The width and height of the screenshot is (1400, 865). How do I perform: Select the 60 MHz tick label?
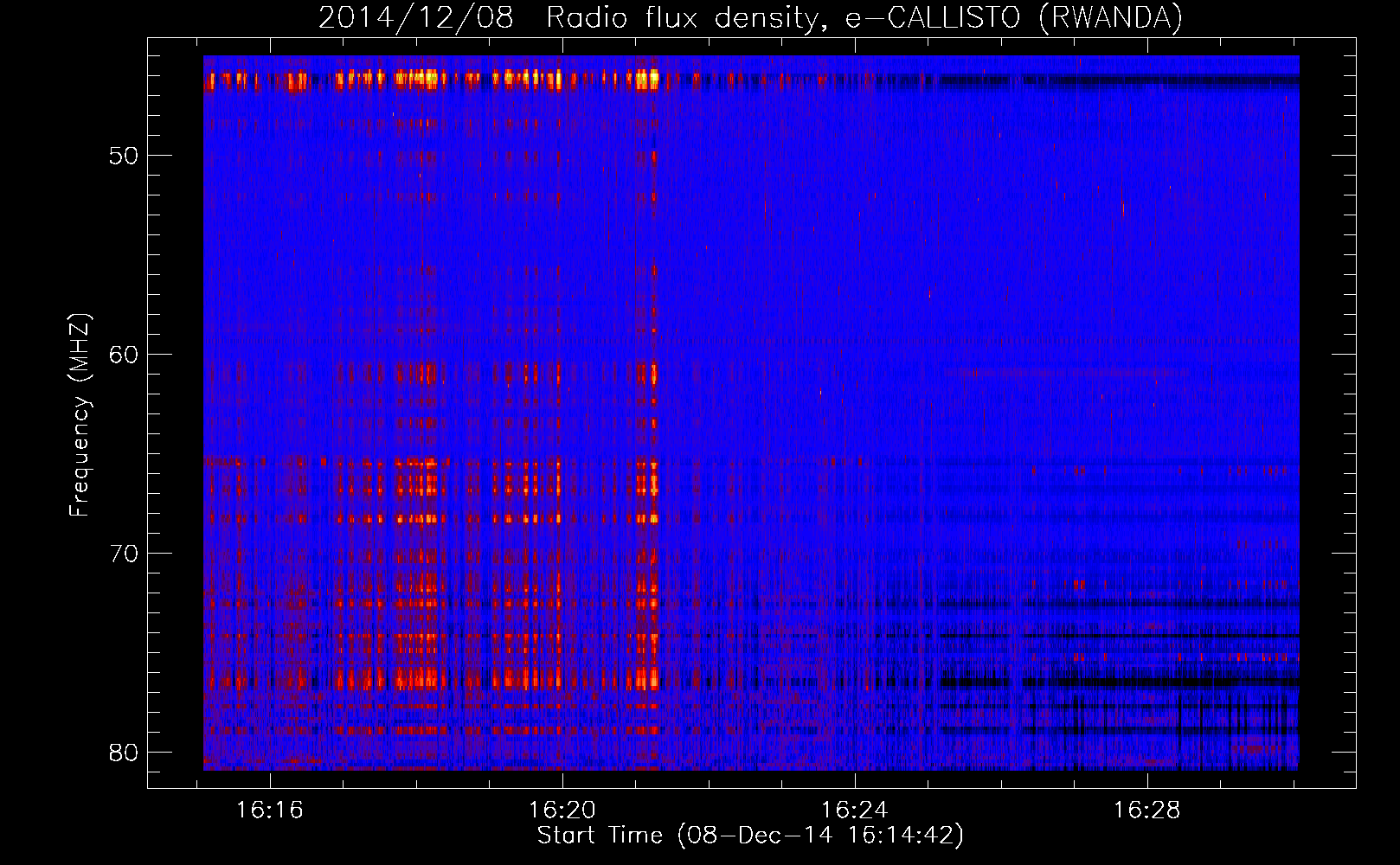coord(124,355)
